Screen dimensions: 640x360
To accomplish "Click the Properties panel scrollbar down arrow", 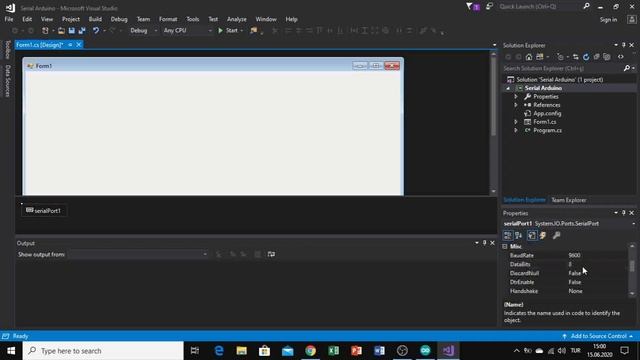I will click(x=632, y=293).
